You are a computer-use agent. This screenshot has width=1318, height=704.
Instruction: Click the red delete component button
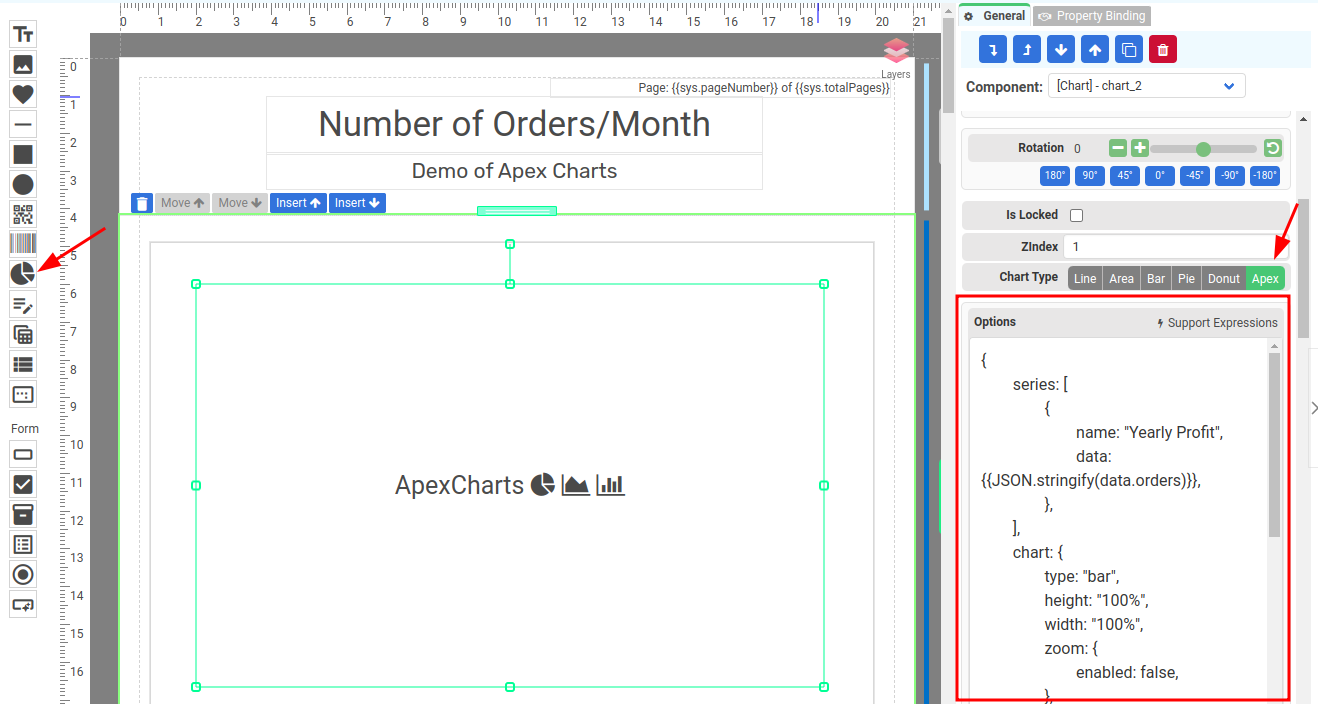click(1163, 50)
